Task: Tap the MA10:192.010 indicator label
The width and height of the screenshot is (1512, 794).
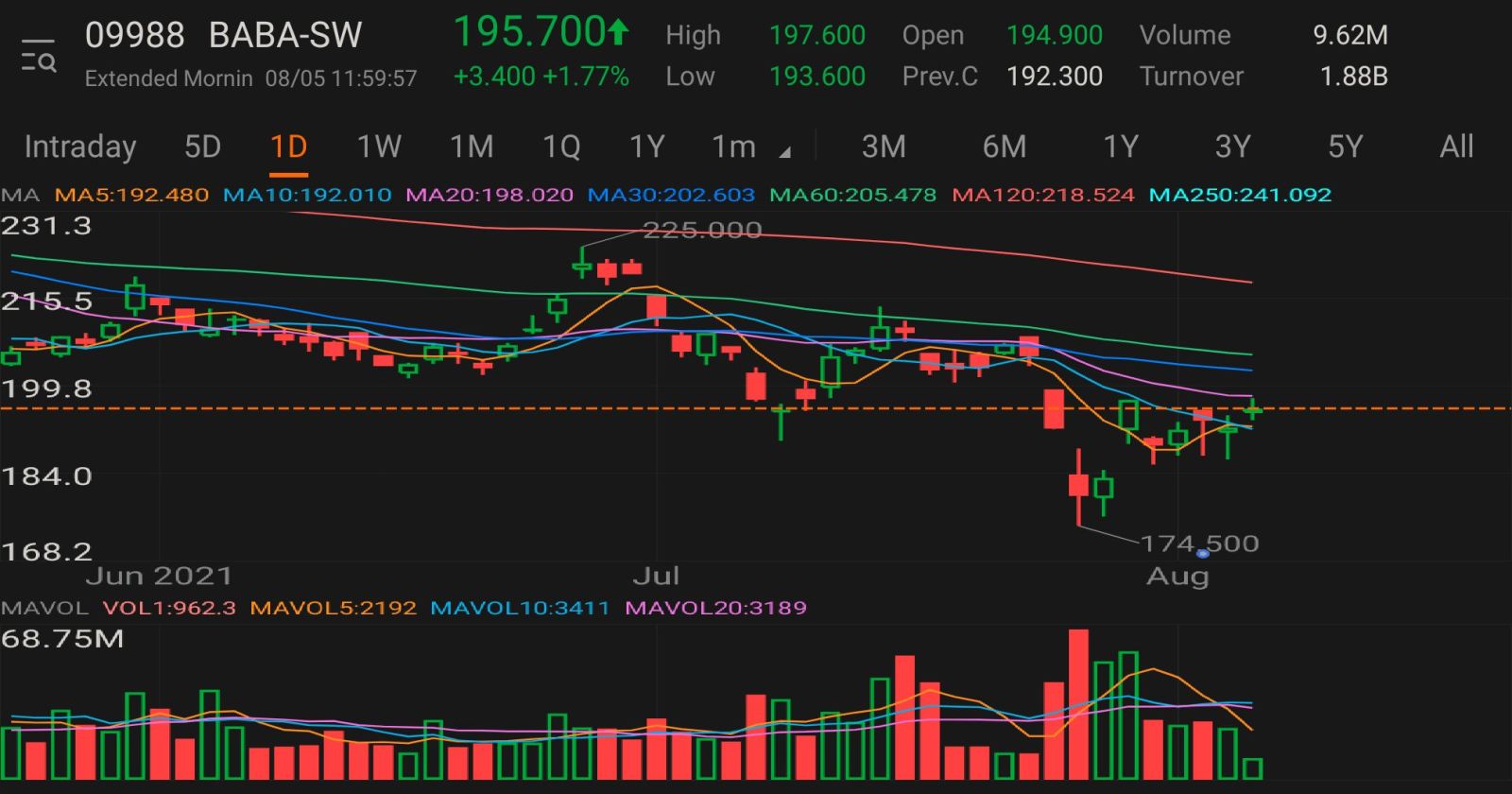Action: tap(307, 196)
